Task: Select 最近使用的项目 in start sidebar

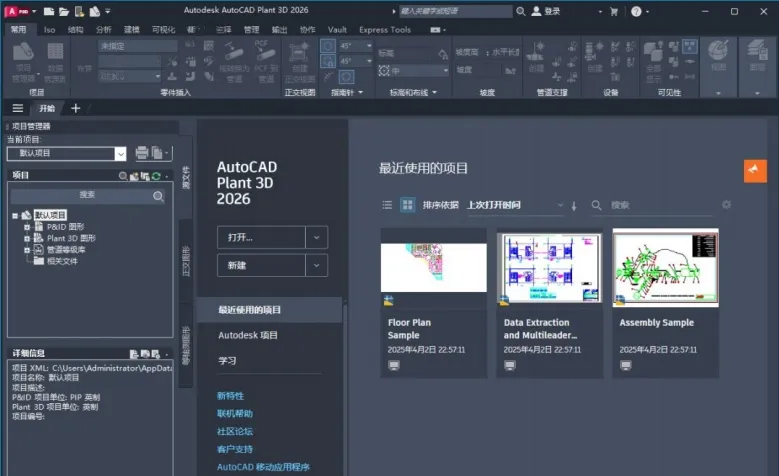Action: [270, 310]
